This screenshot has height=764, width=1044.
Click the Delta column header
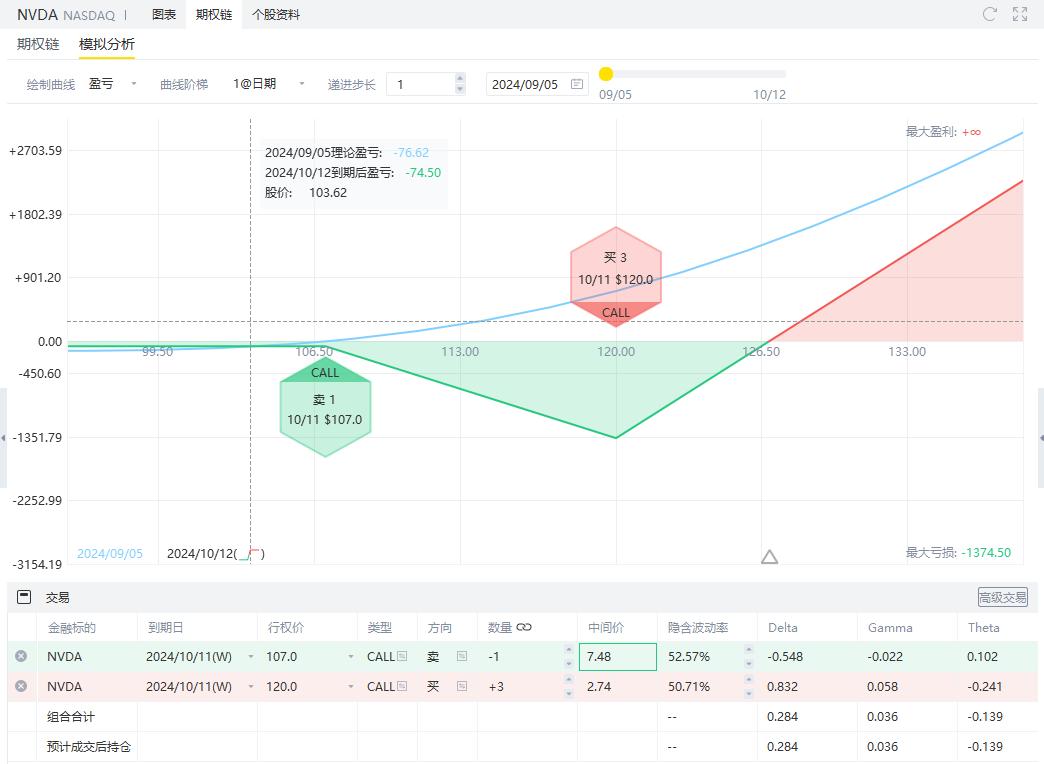pos(783,627)
